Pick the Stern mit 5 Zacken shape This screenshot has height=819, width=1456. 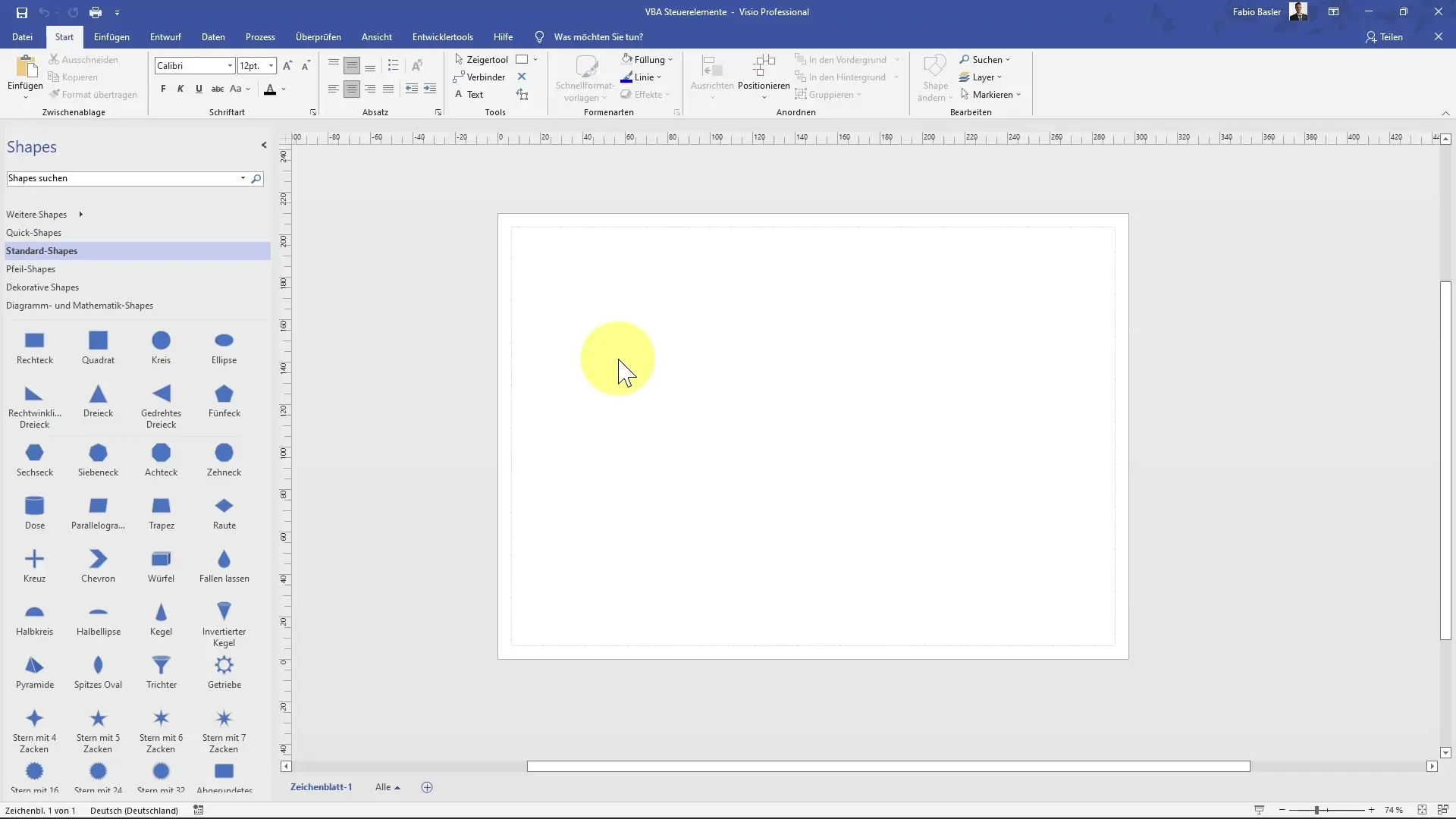click(x=98, y=730)
